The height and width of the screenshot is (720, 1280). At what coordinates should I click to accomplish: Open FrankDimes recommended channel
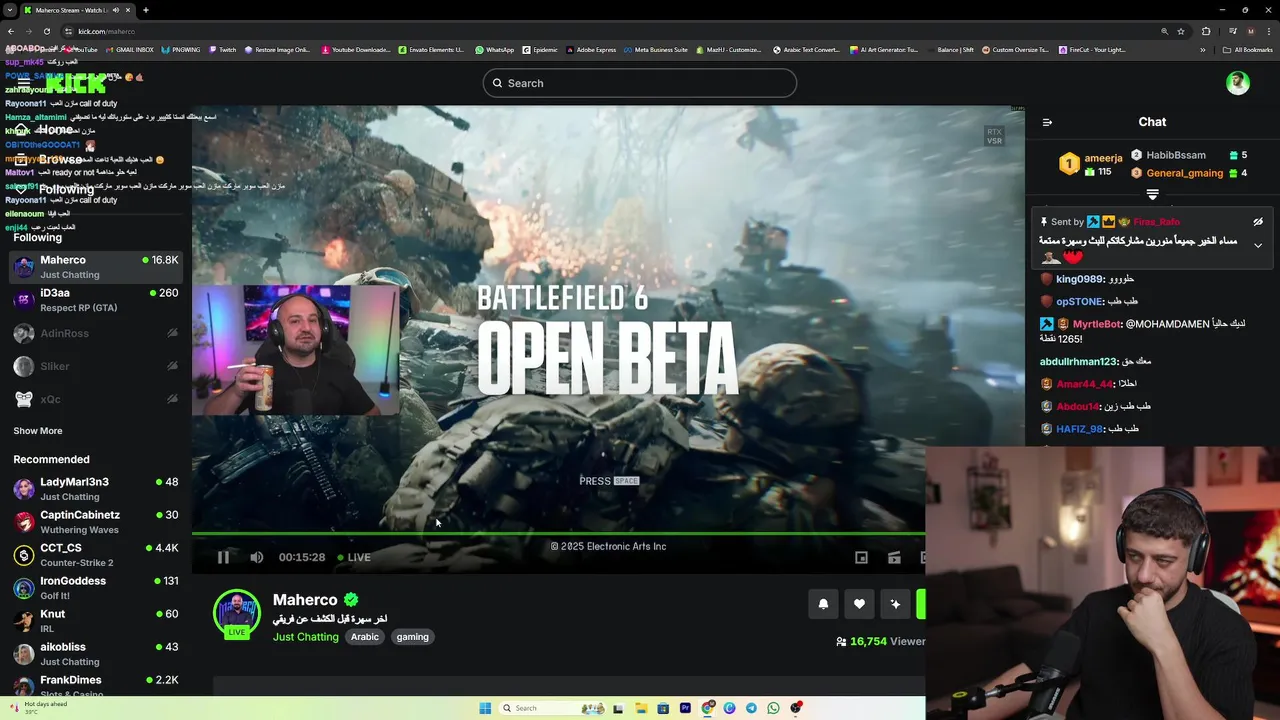(x=96, y=685)
